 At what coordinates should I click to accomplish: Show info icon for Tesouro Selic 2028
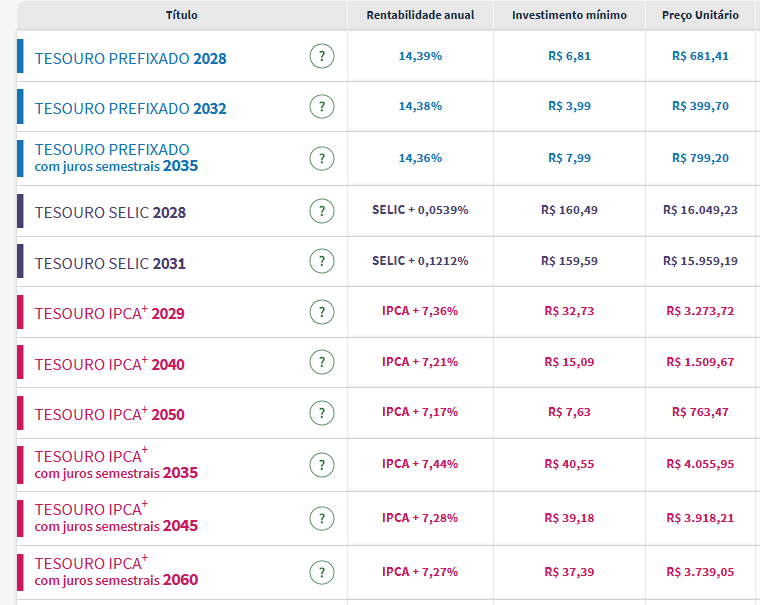pyautogui.click(x=321, y=211)
